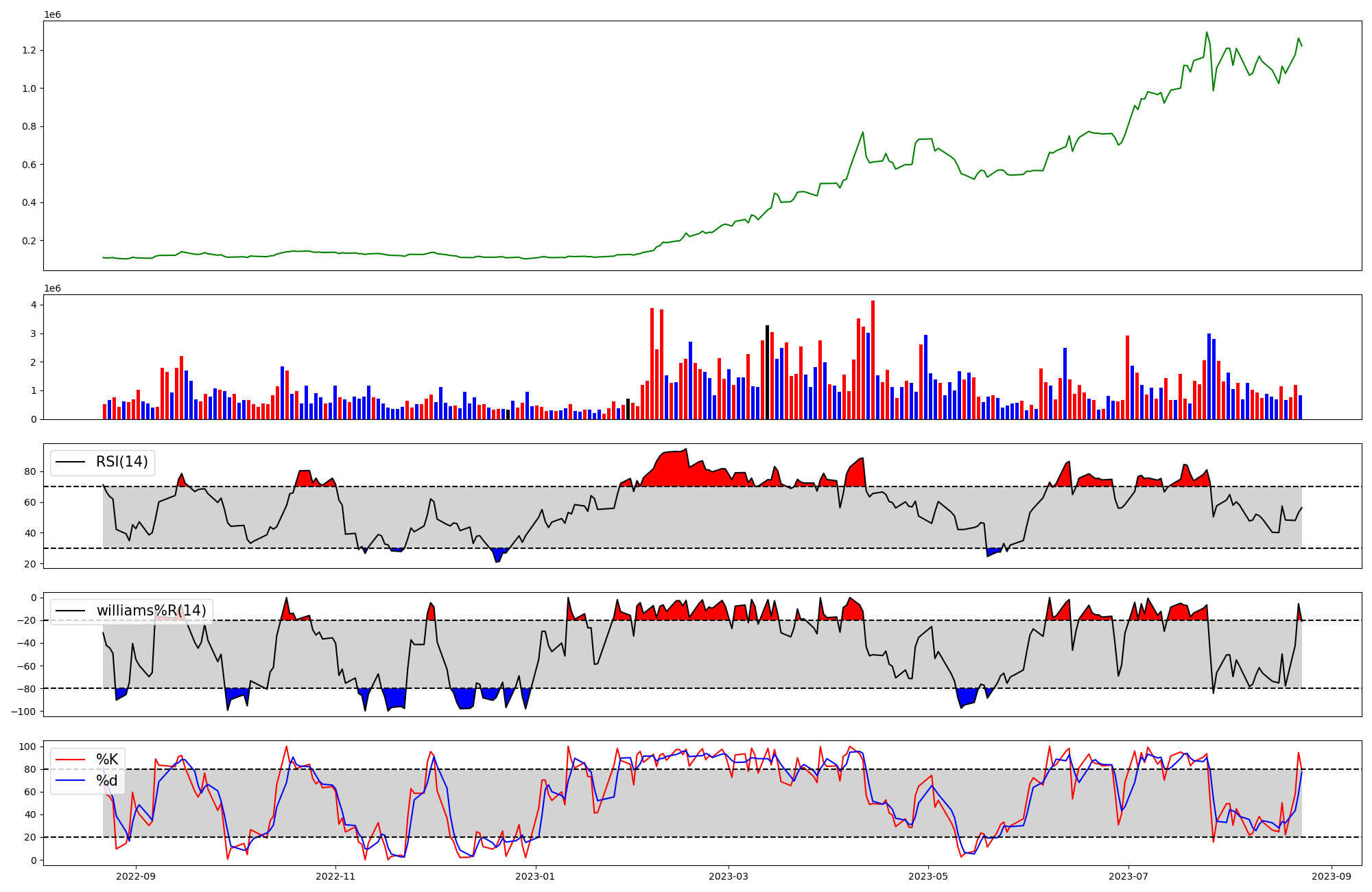Screen dimensions: 1372x892
Task: Click the 1e6 exponent above price chart
Action: coord(53,14)
